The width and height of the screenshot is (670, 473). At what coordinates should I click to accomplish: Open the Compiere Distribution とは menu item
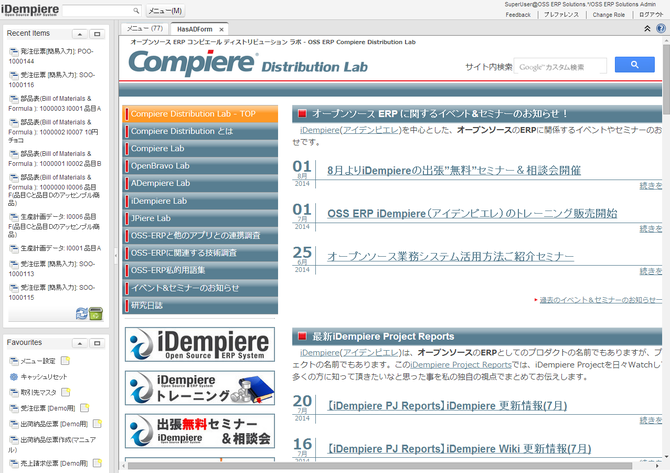[x=200, y=131]
